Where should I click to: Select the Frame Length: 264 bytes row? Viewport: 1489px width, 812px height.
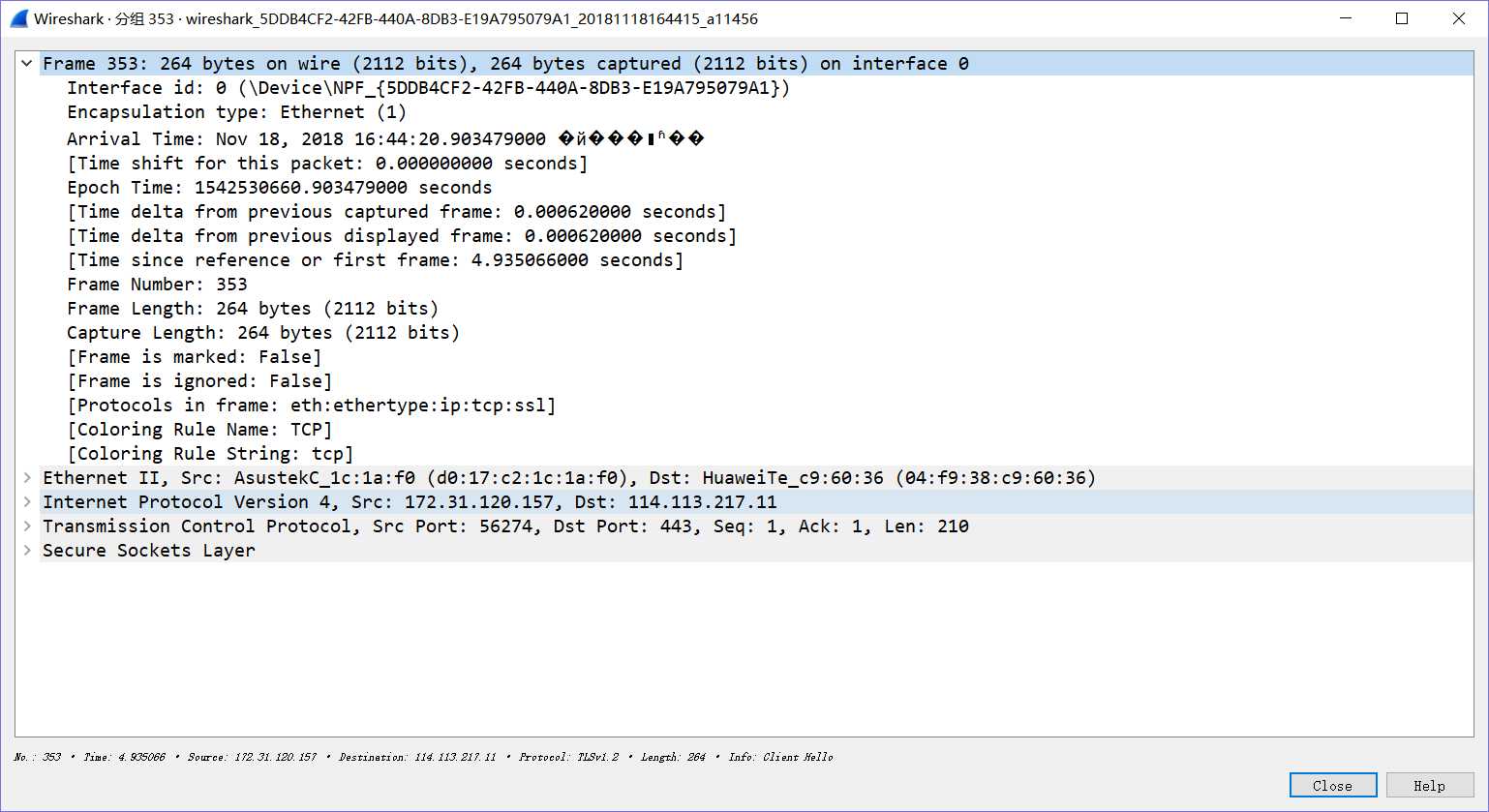[x=253, y=309]
